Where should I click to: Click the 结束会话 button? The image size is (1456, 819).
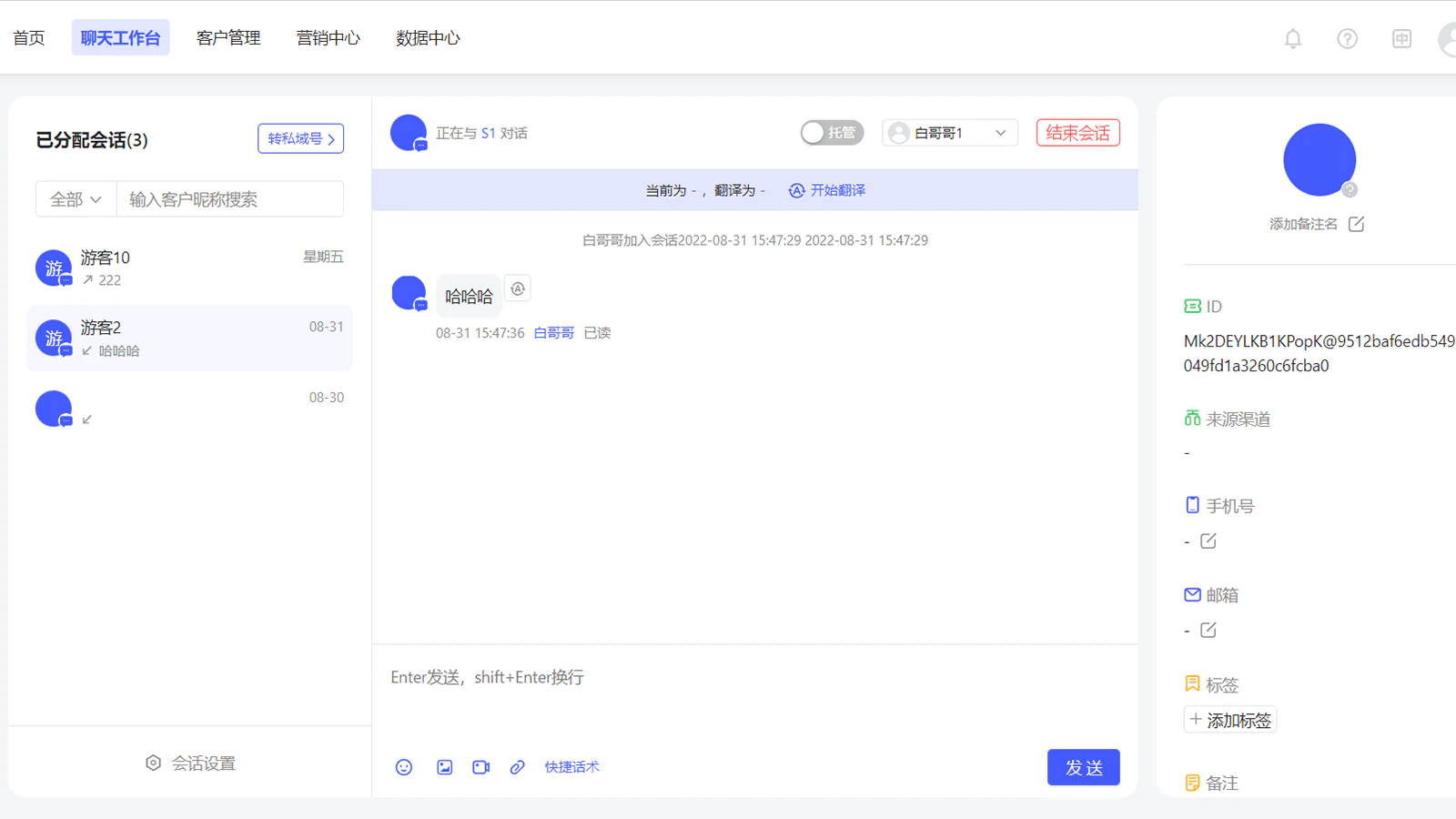point(1077,133)
